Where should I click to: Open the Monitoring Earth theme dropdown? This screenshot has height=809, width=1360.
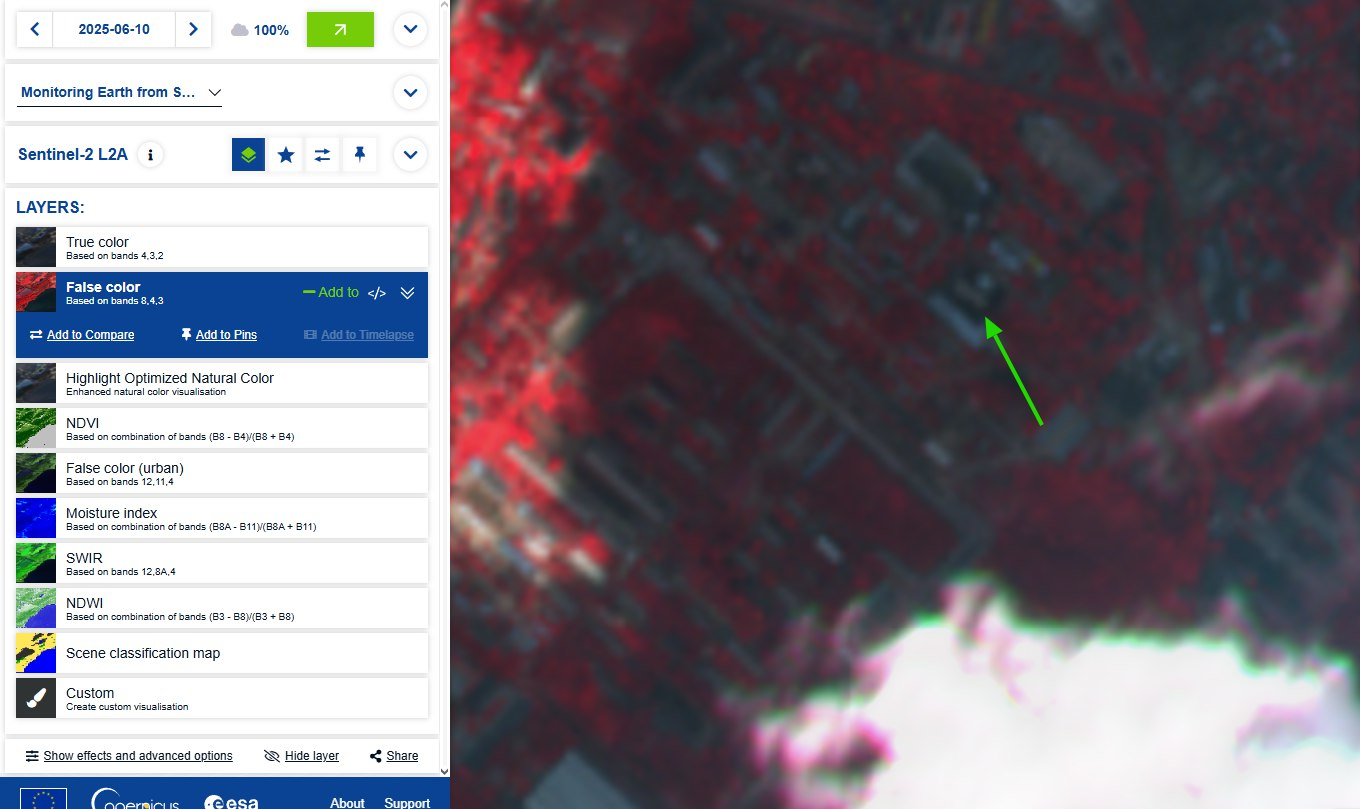coord(120,92)
